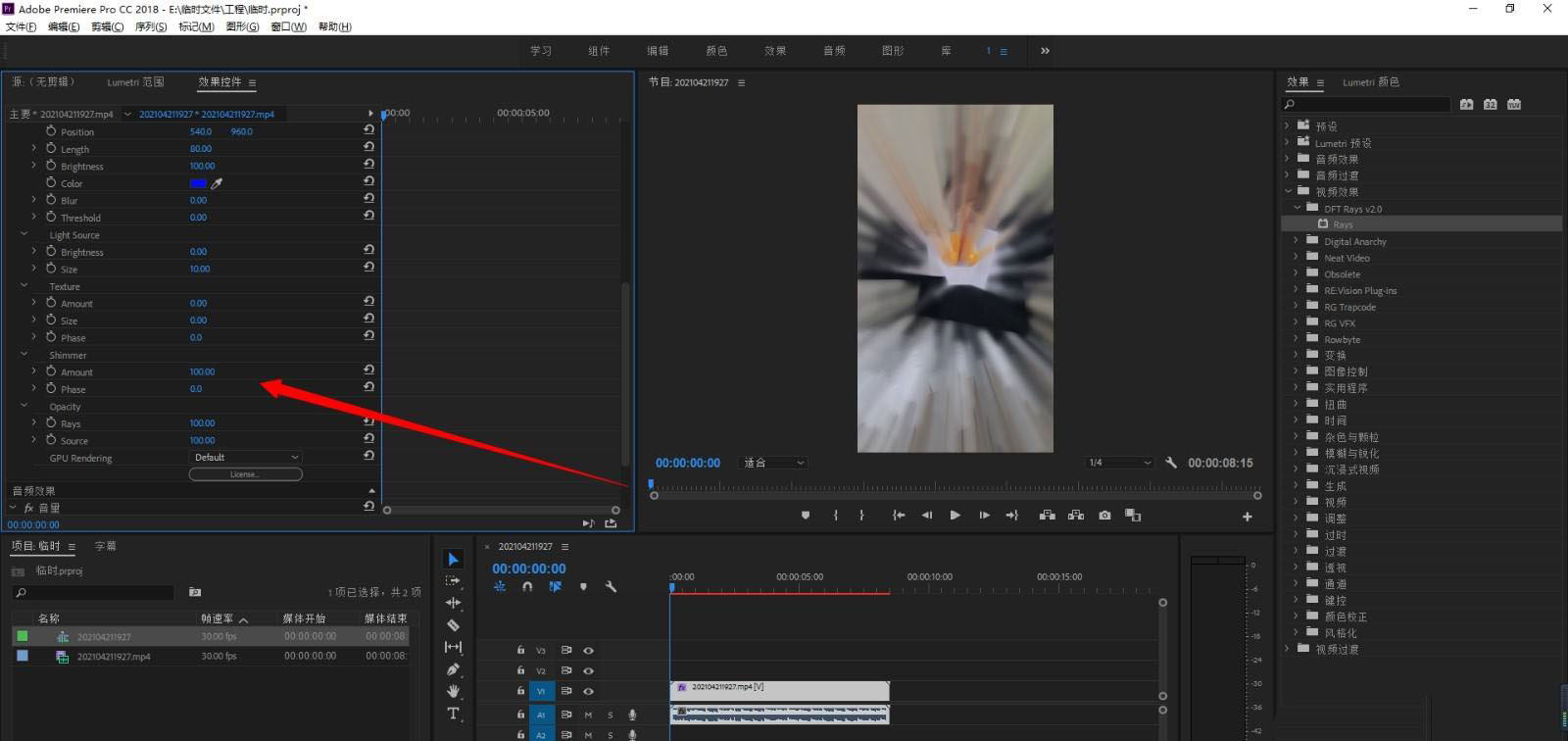Filter effects by accelerated effects icon
This screenshot has height=741, width=1568.
point(1466,104)
